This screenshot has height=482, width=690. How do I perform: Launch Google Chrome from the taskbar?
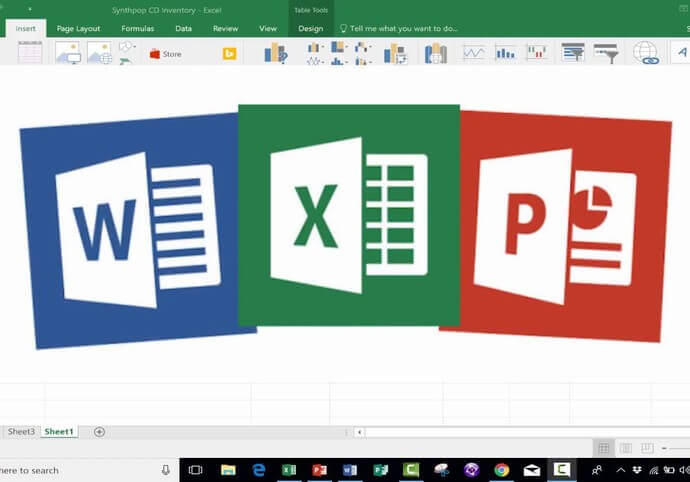pos(502,471)
